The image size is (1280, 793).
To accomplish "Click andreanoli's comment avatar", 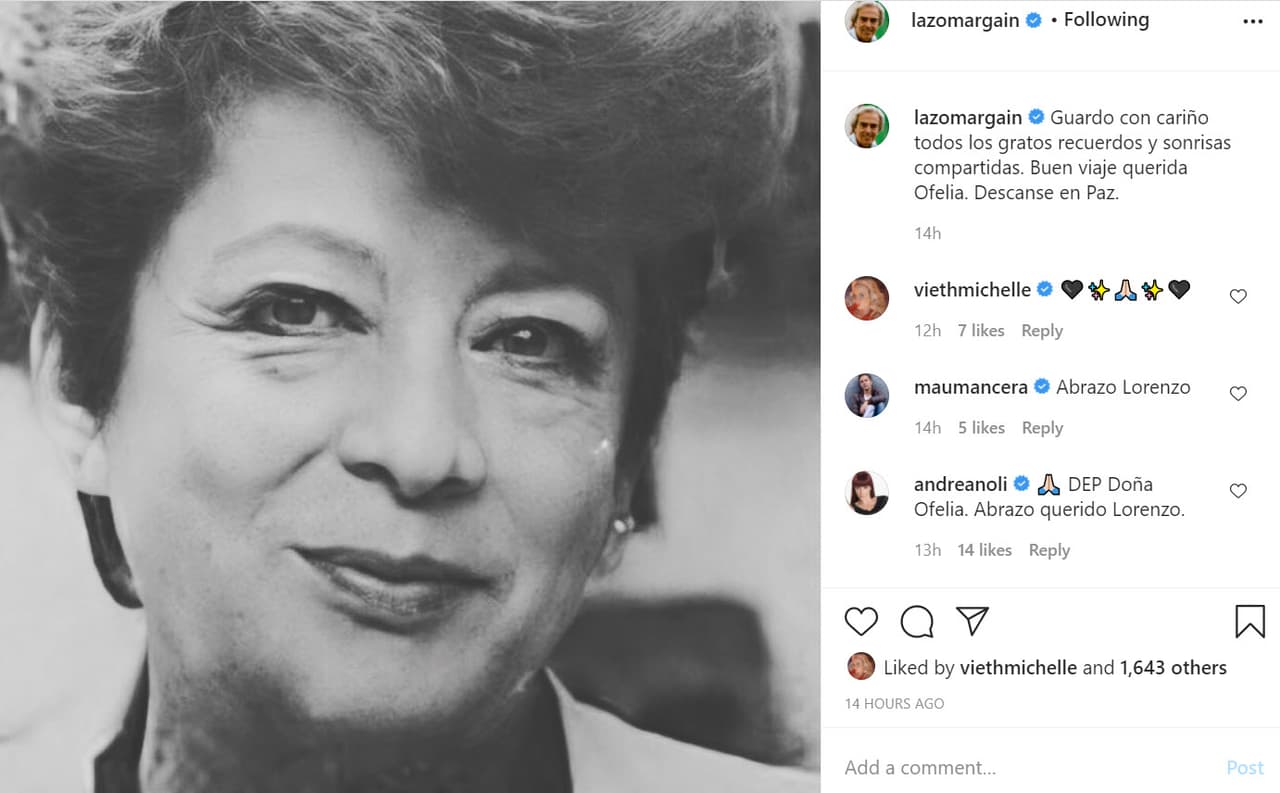I will [866, 492].
